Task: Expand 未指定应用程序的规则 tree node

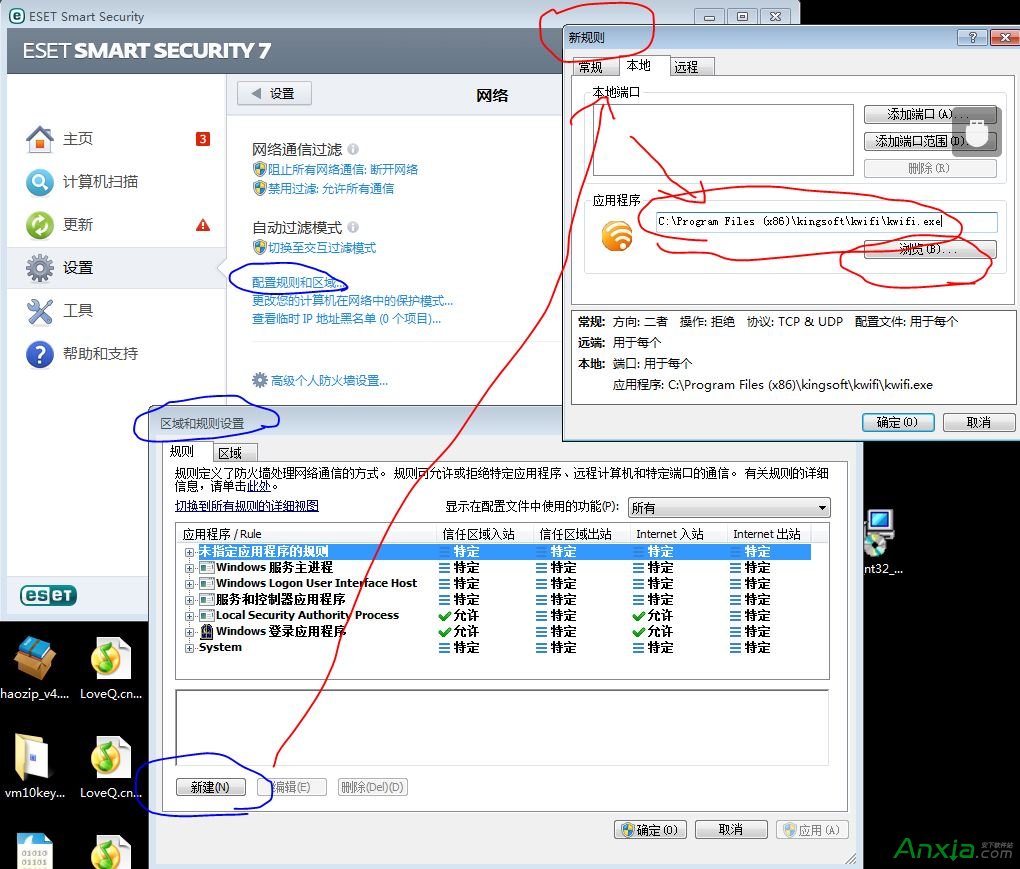Action: coord(189,552)
